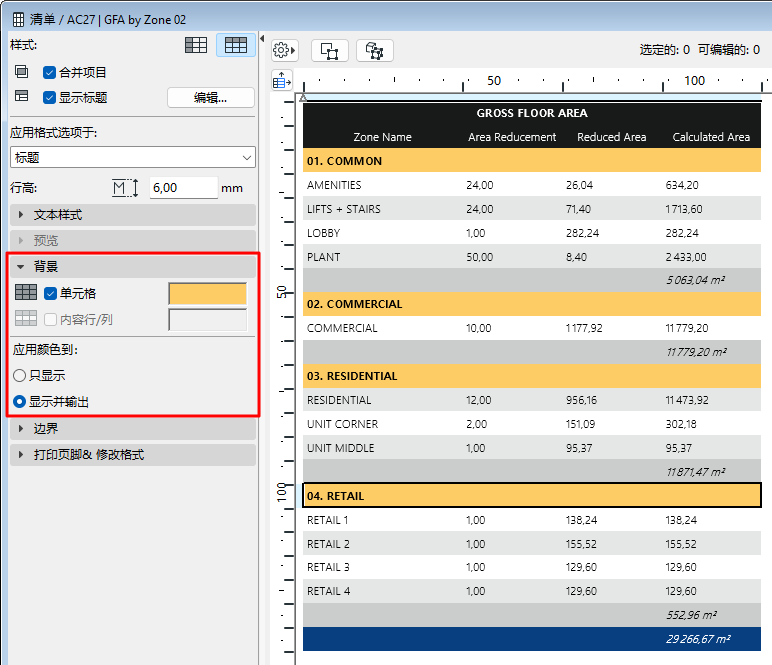Select the 03. RESIDENTIAL header row
This screenshot has width=772, height=665.
tap(532, 376)
